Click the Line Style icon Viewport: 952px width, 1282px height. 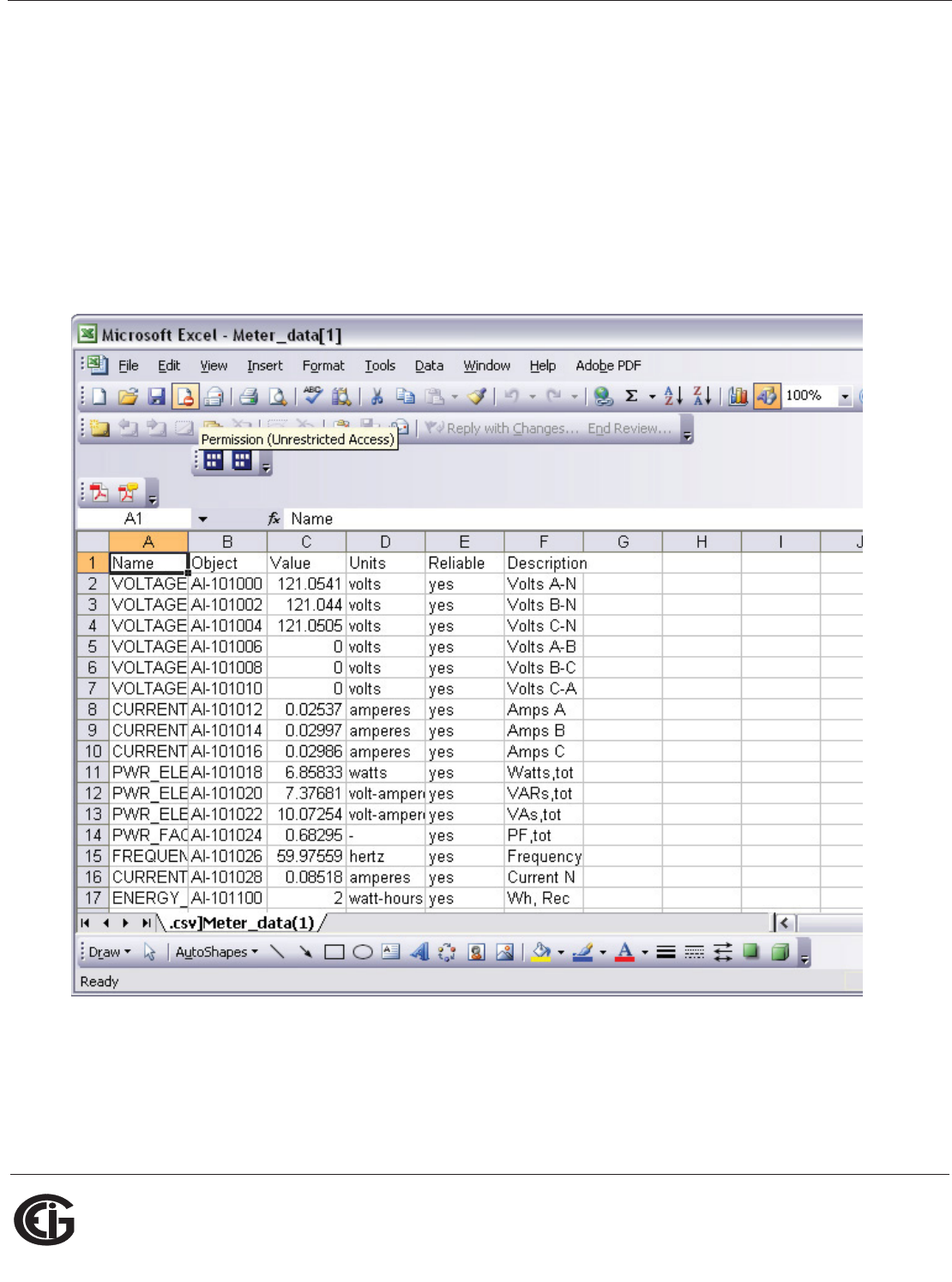click(666, 952)
